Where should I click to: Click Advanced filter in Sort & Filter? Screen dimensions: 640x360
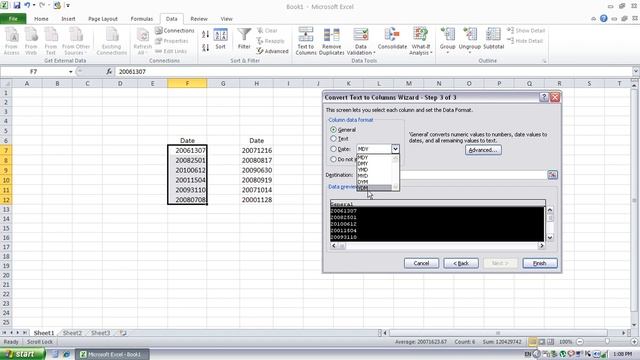pyautogui.click(x=272, y=51)
